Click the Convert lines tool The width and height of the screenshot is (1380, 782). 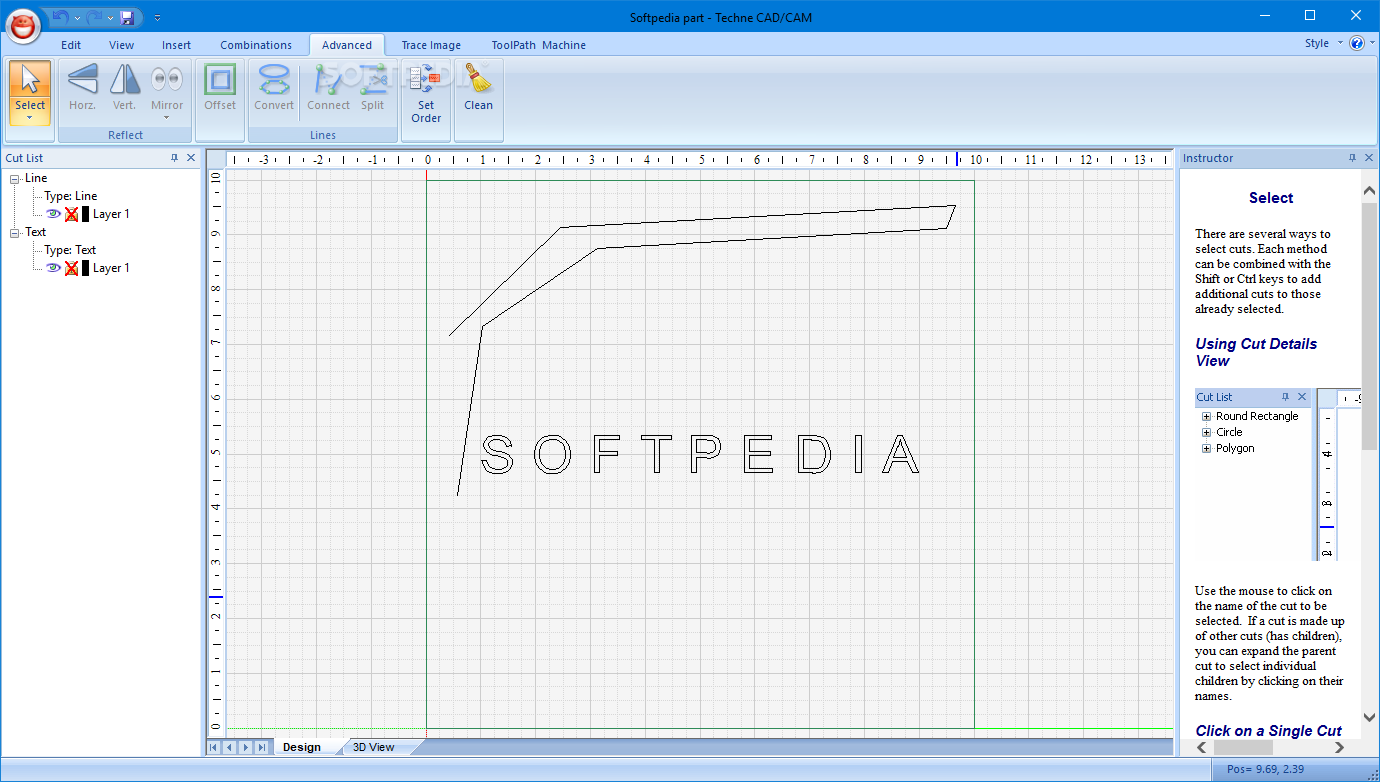(x=274, y=86)
